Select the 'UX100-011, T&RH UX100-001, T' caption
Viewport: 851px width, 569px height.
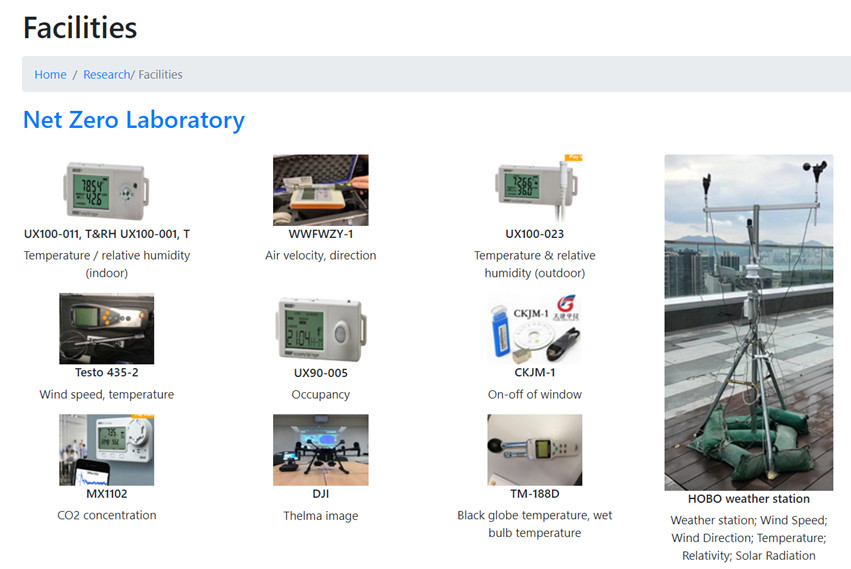(x=107, y=234)
